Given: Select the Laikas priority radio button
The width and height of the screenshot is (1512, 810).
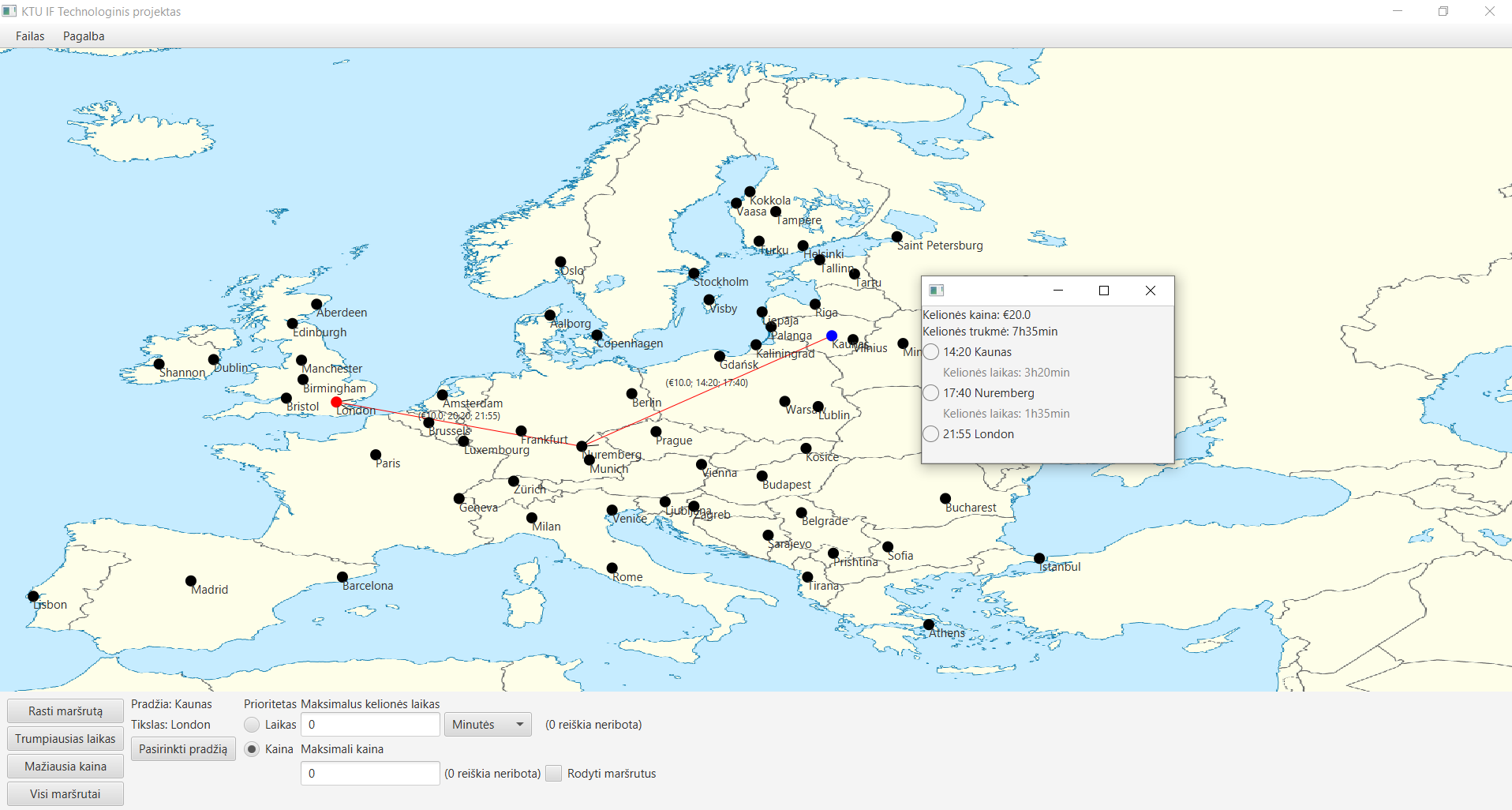Looking at the screenshot, I should pos(252,725).
